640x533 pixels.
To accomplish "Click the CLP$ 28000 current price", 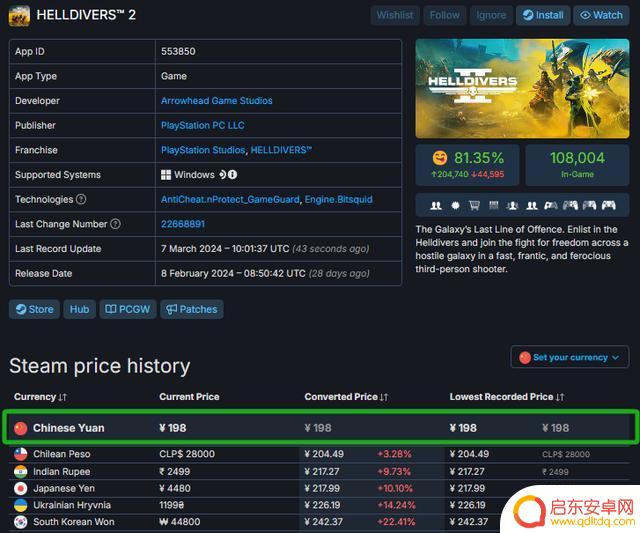I will pos(187,454).
